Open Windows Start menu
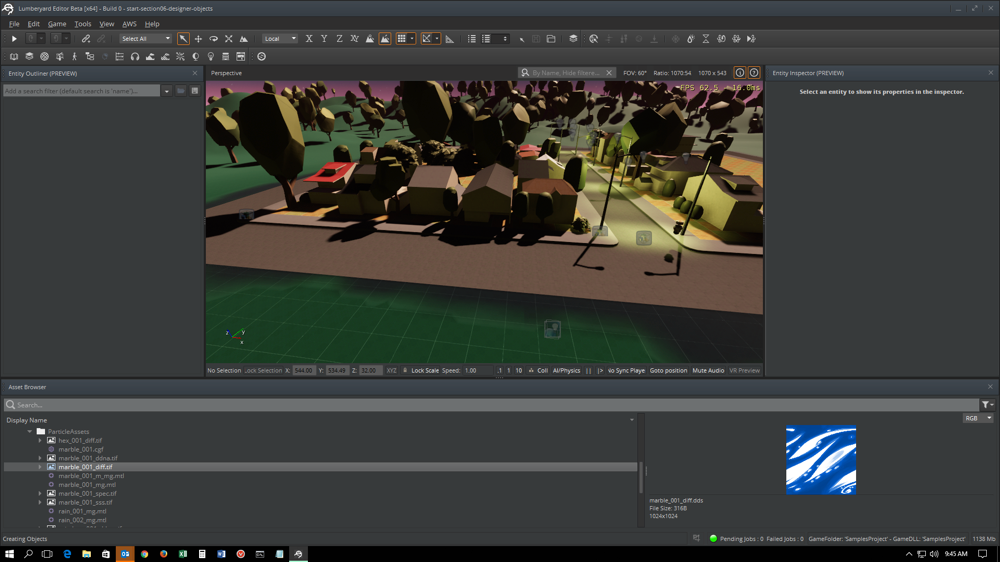 (9, 554)
